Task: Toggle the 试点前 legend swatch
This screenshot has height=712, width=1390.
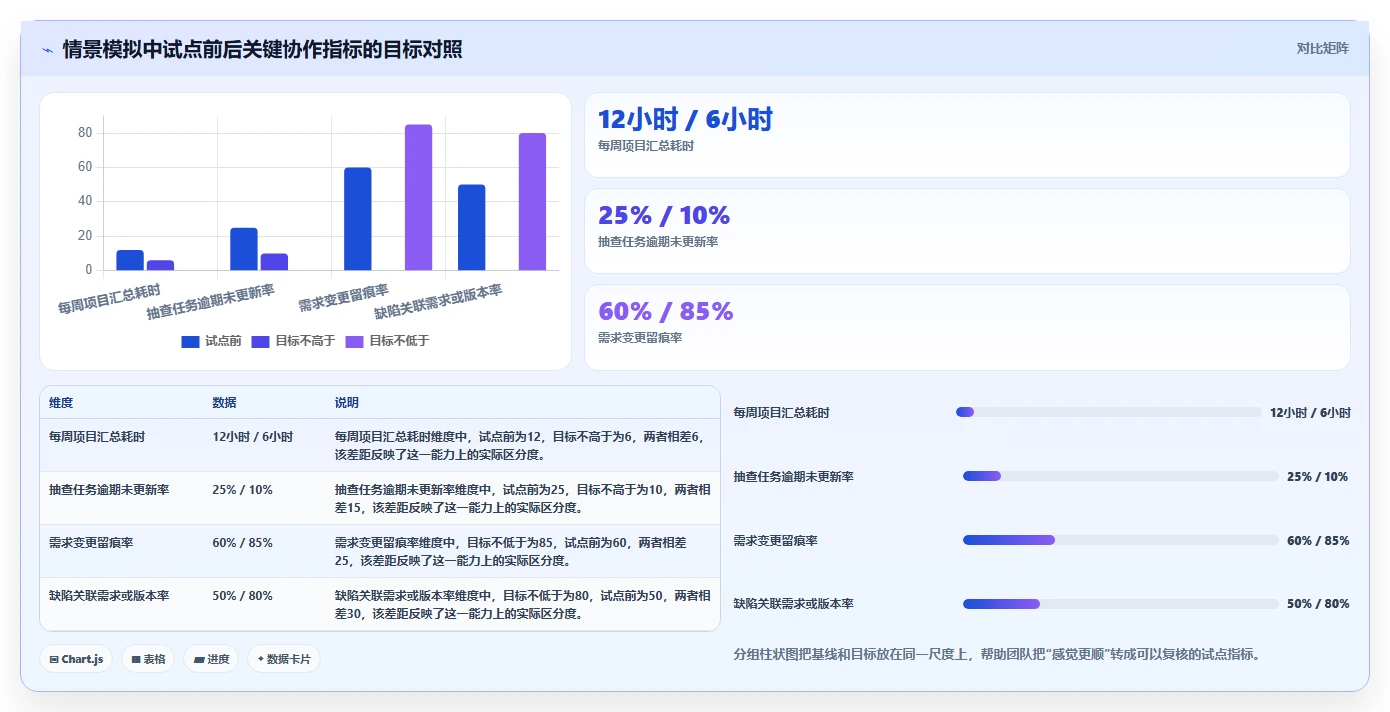Action: point(190,341)
